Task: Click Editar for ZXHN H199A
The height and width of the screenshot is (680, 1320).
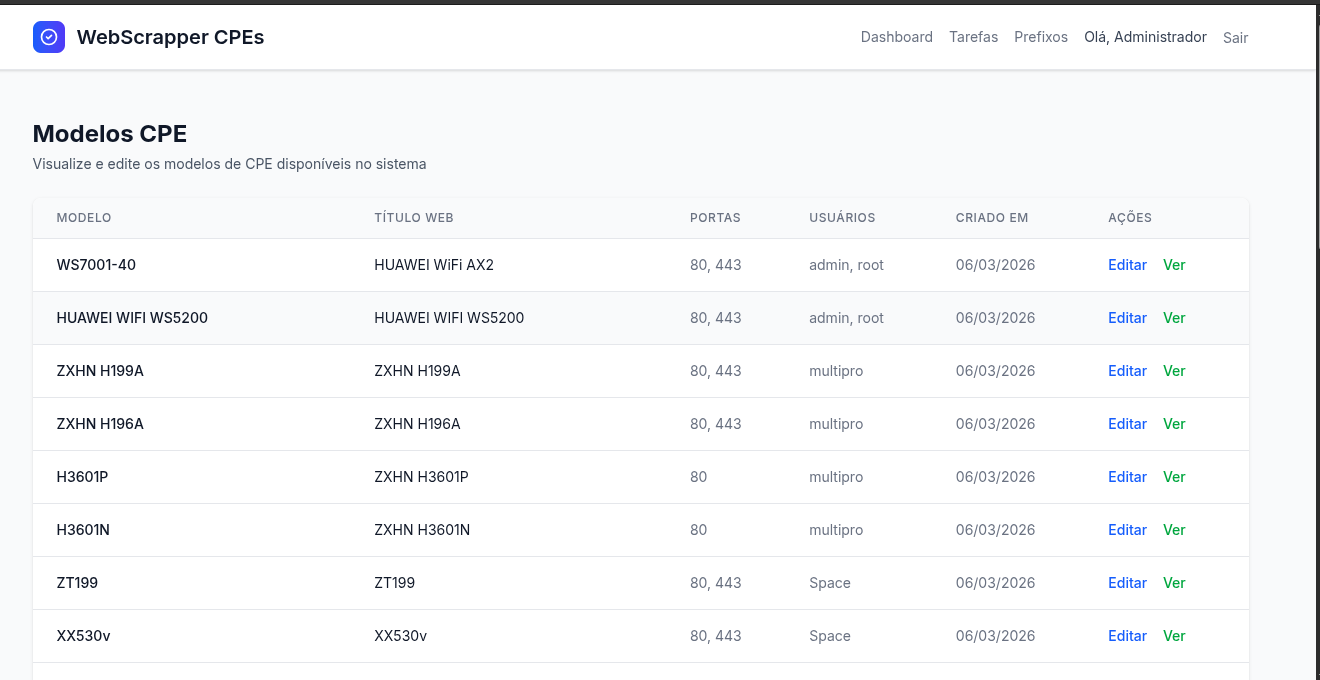Action: coord(1127,371)
